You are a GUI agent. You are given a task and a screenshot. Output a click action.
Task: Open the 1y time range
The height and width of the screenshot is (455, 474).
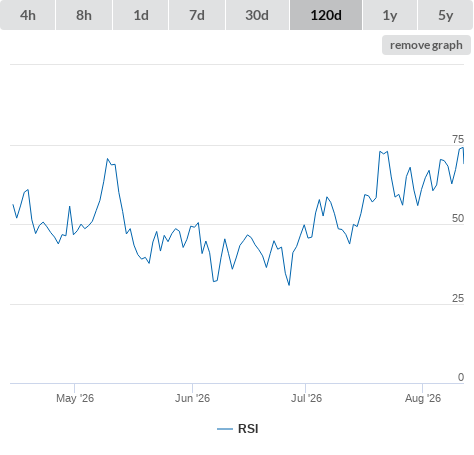click(390, 15)
